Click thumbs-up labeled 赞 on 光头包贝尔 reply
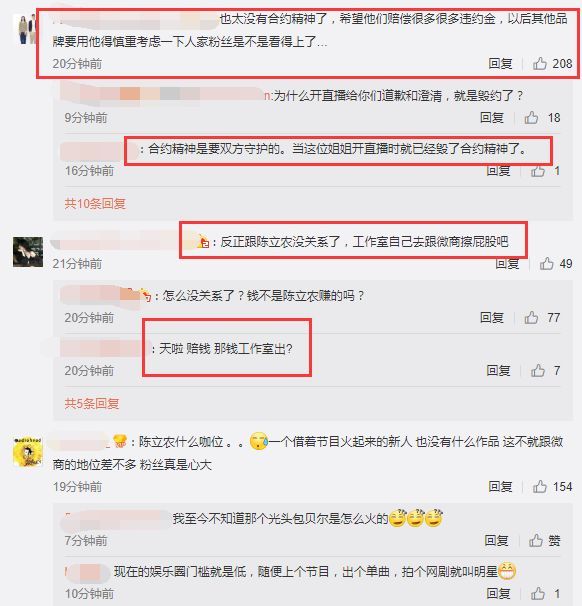This screenshot has width=582, height=606. pyautogui.click(x=536, y=540)
